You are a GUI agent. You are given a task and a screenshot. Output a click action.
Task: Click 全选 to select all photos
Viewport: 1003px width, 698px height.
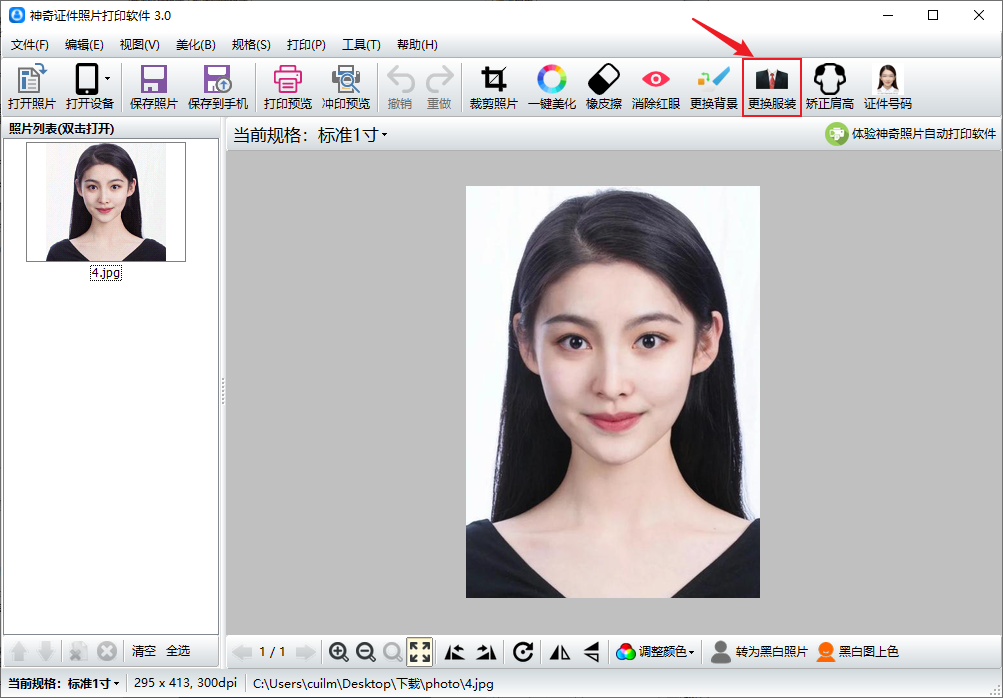(x=178, y=651)
